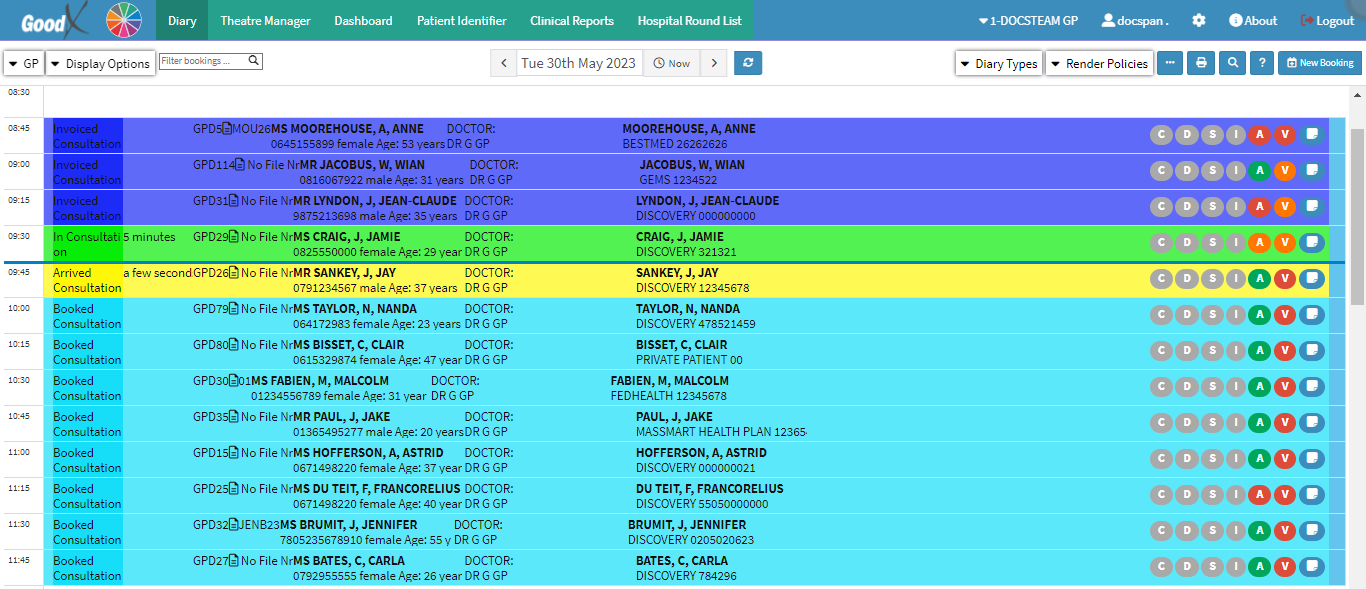Screen dimensions: 1366x589
Task: Click the green In Consultation status block
Action: pos(84,244)
